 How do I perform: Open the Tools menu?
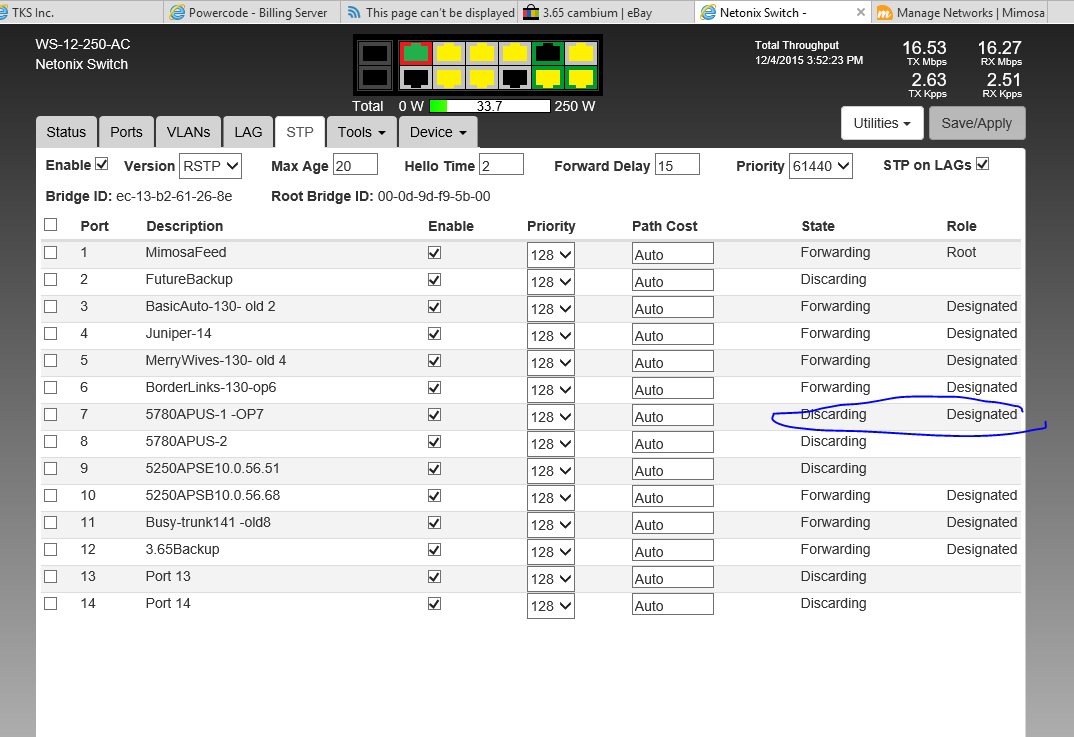click(x=360, y=131)
